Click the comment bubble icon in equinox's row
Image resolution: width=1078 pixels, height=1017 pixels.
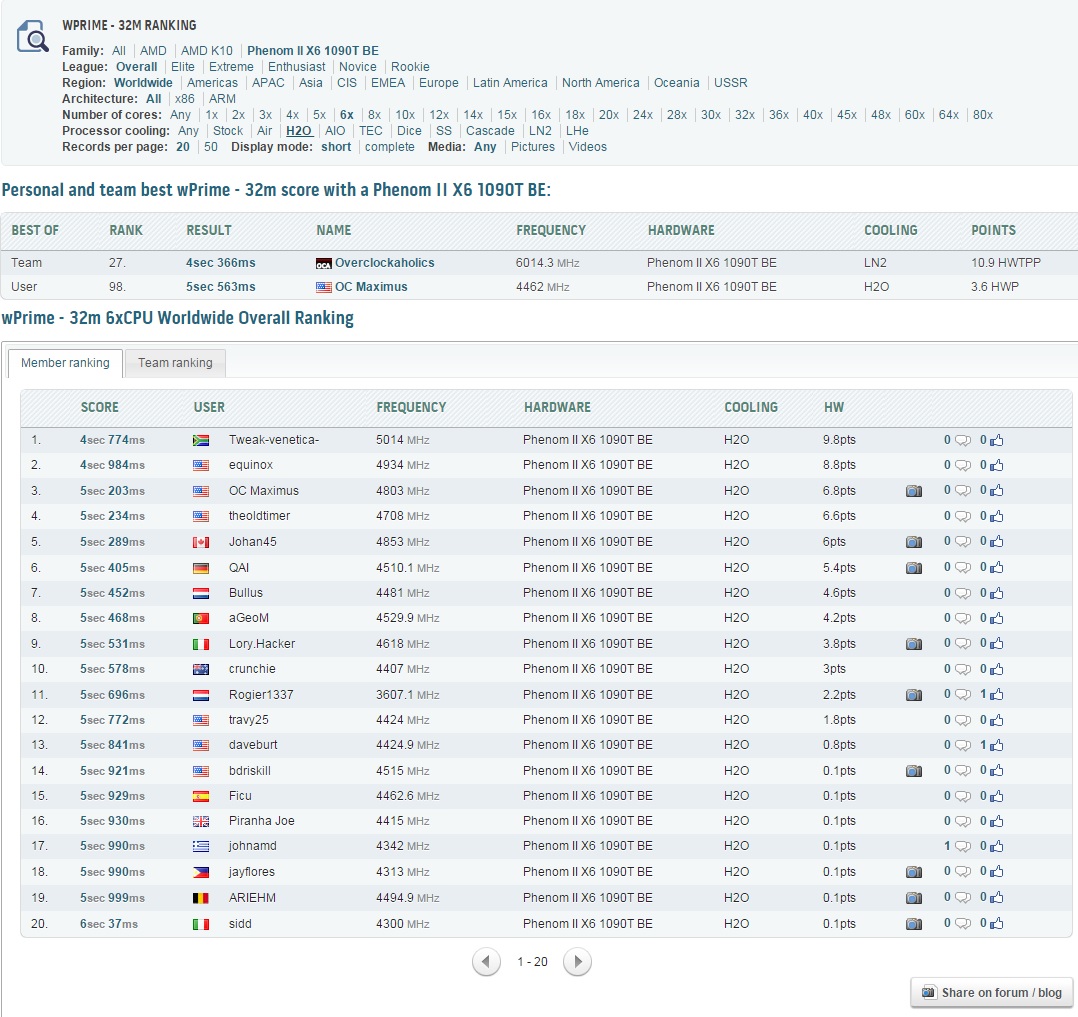(962, 466)
